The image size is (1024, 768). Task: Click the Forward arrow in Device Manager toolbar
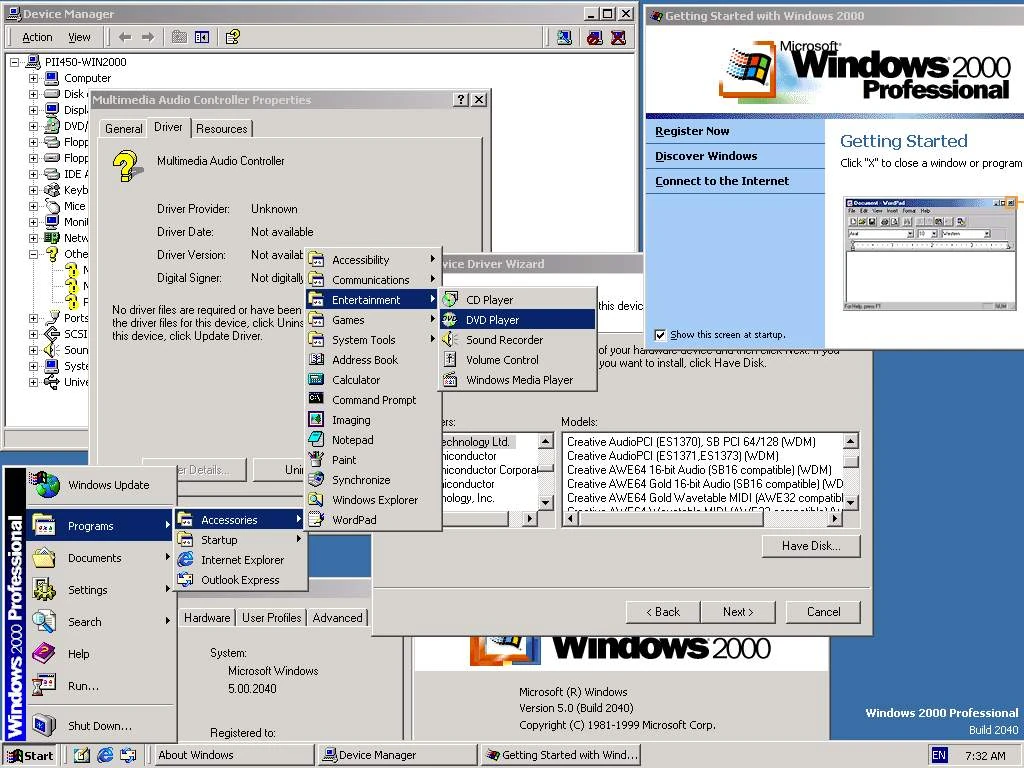point(148,37)
